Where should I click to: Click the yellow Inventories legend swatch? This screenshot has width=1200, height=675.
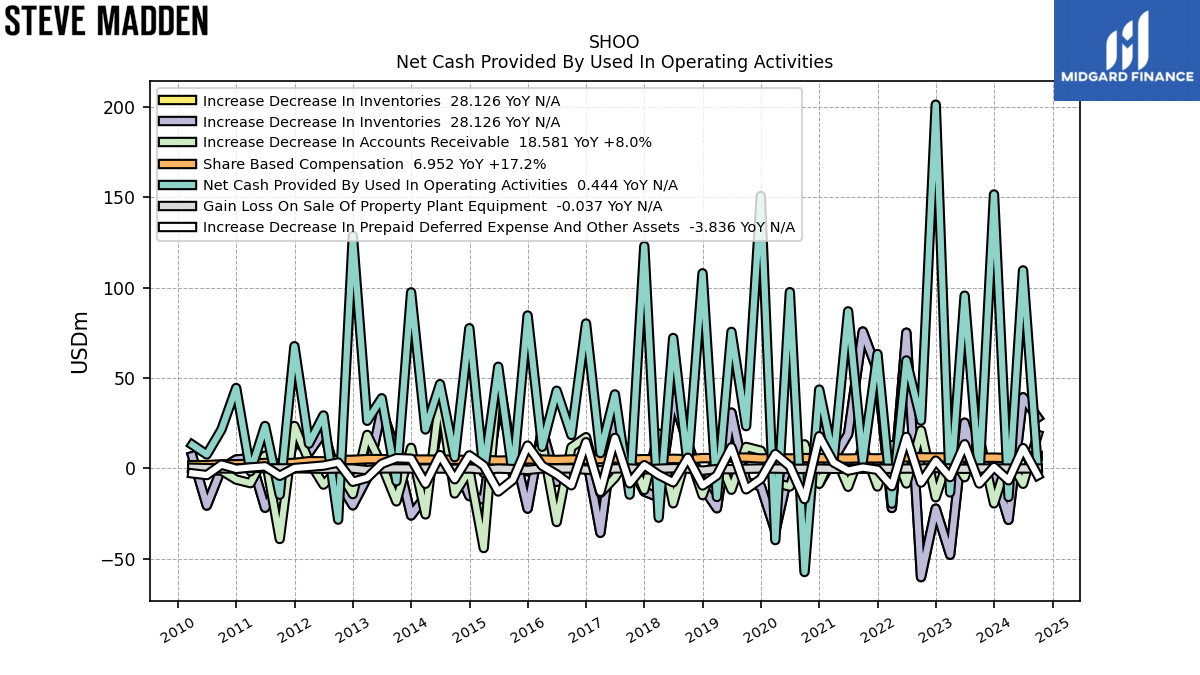tap(178, 101)
